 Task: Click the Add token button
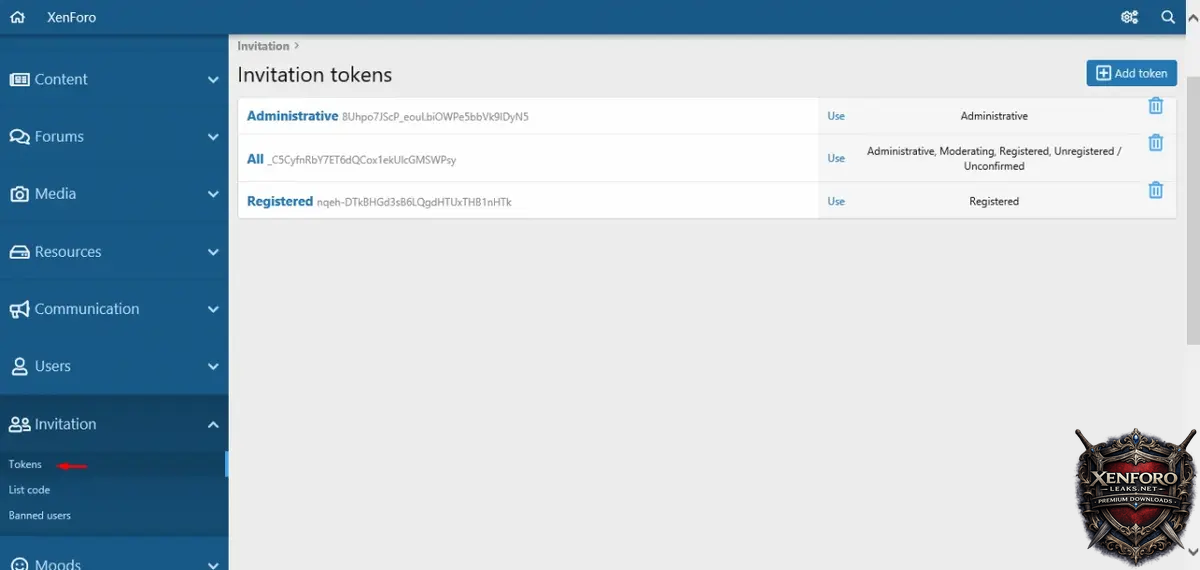coord(1131,73)
